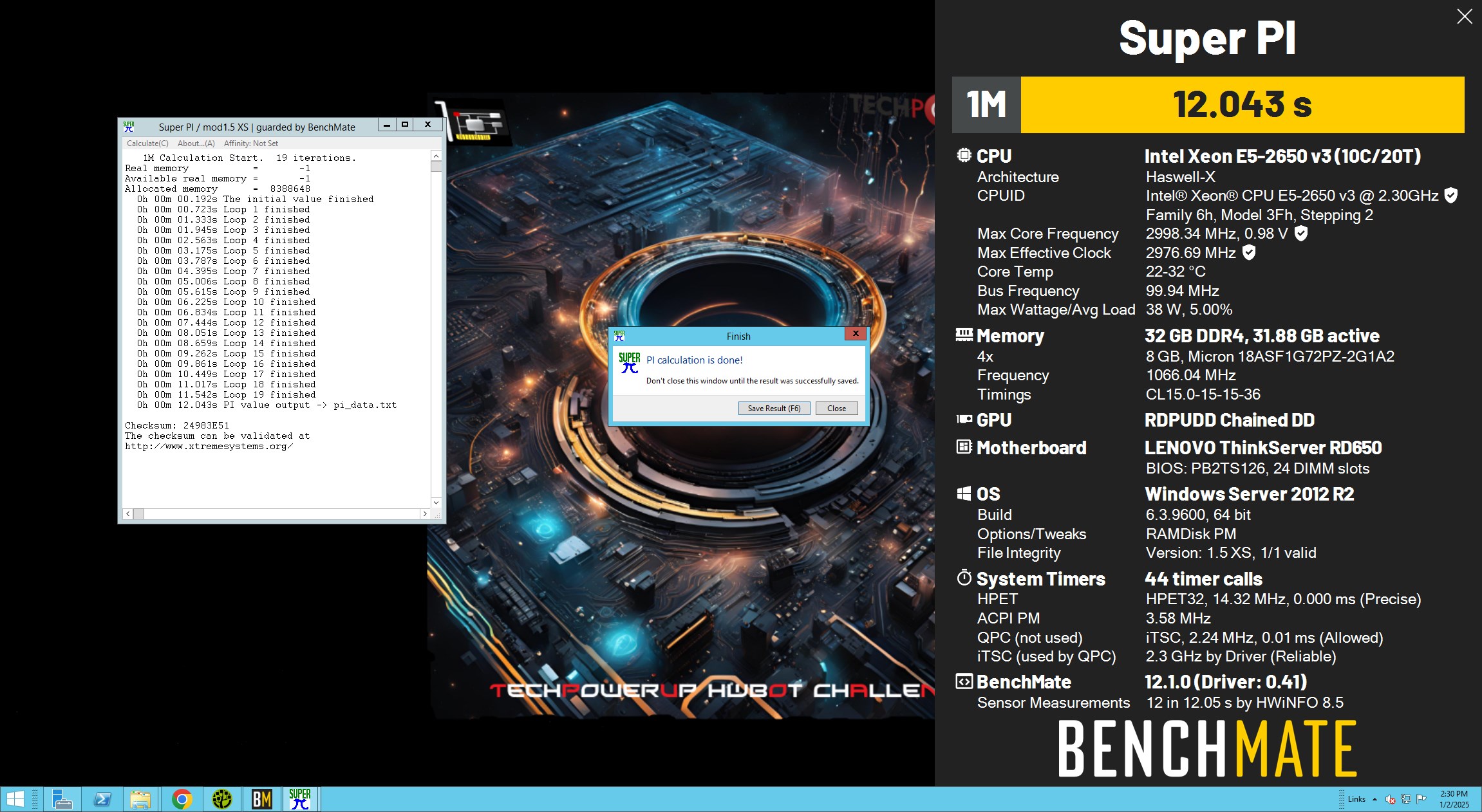The image size is (1482, 812).
Task: Click the muted volume tray icon
Action: [1391, 799]
